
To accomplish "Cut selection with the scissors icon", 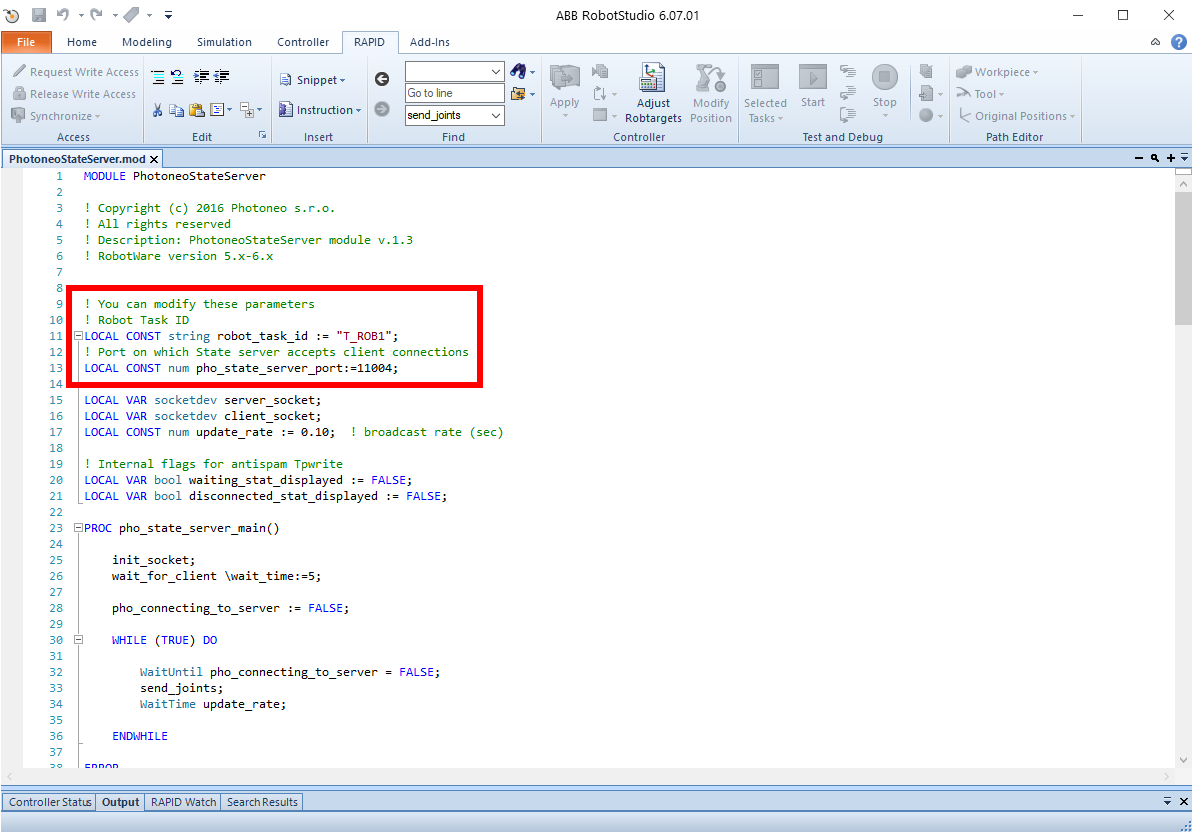I will click(x=157, y=110).
